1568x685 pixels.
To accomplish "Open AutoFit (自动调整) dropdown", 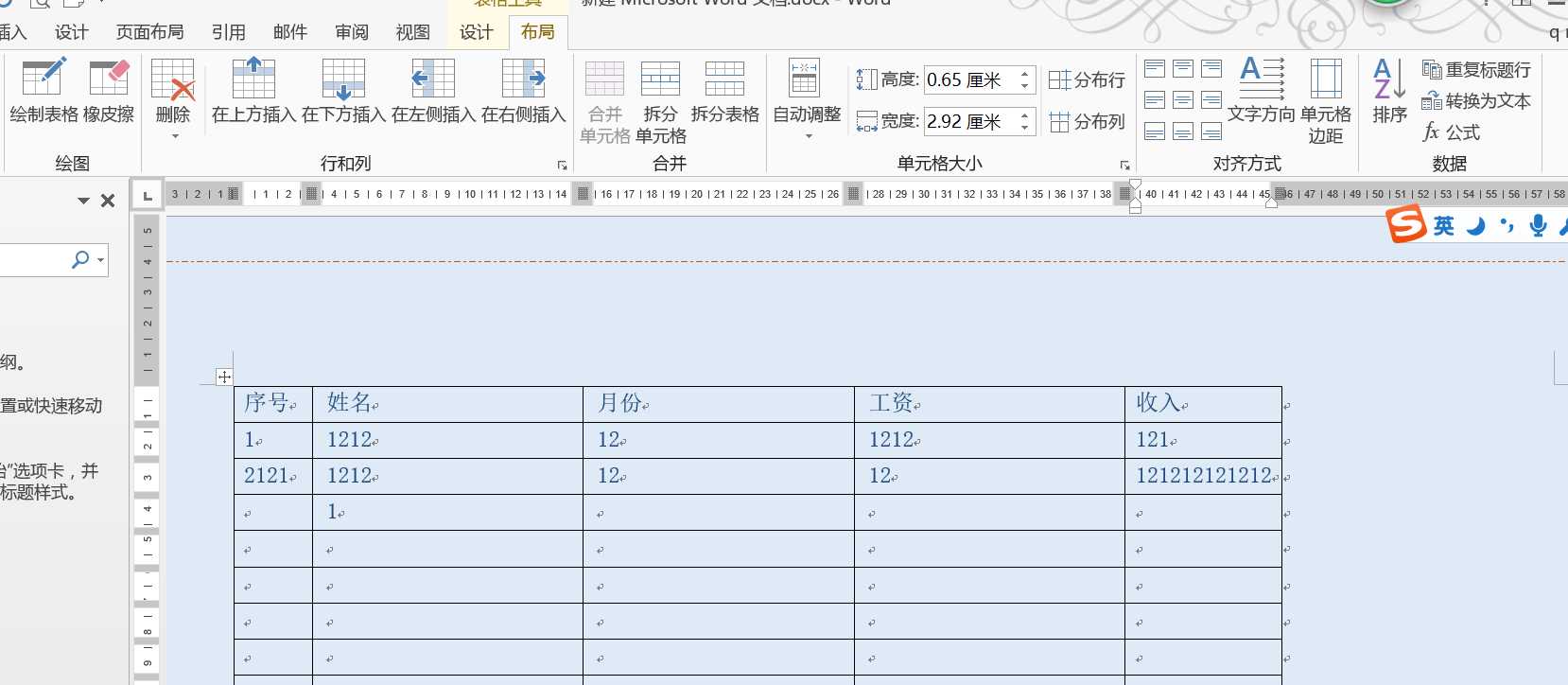I will tap(807, 99).
